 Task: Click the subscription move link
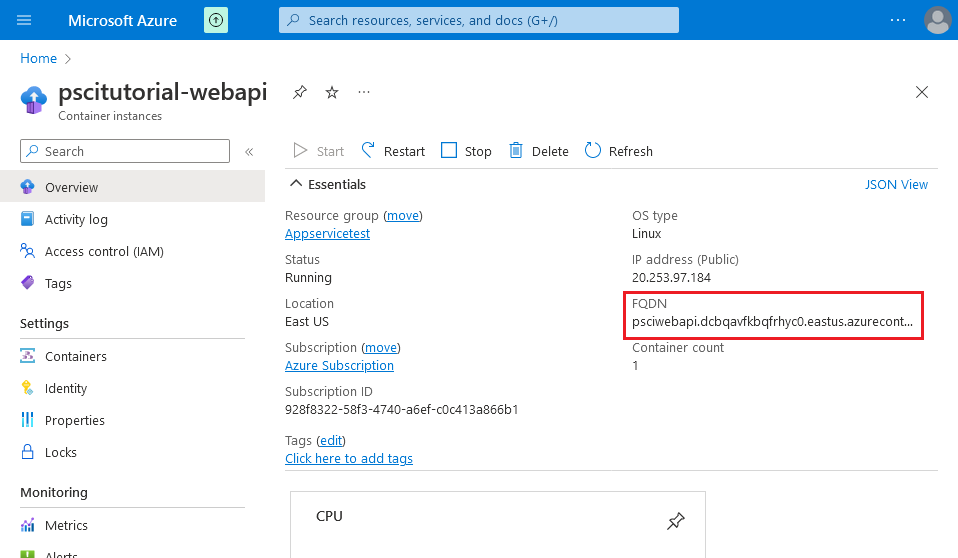click(x=381, y=348)
